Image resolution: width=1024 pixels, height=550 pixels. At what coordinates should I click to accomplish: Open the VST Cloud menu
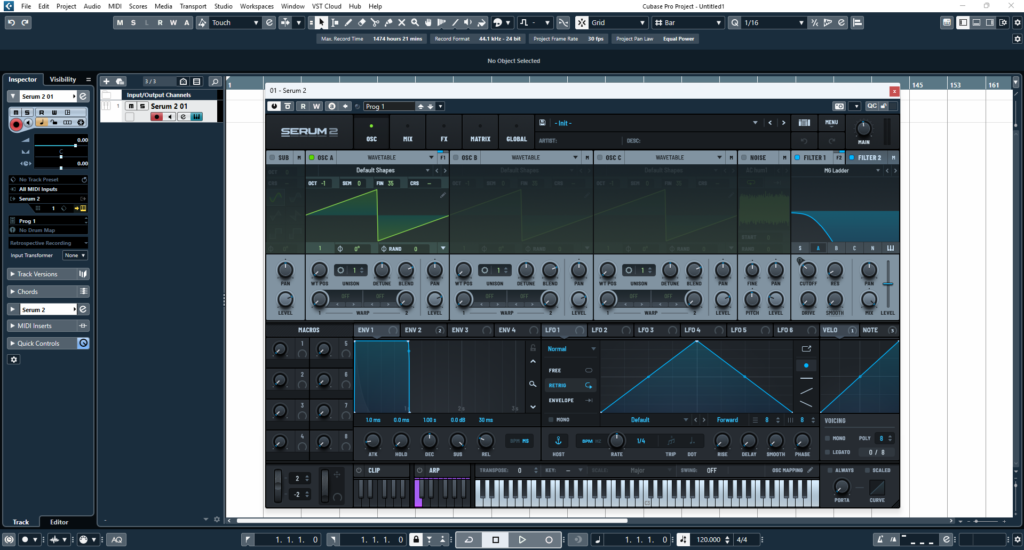(327, 6)
